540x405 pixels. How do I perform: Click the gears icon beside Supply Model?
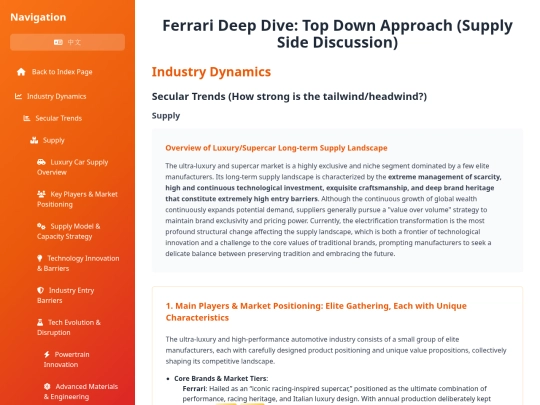(41, 226)
